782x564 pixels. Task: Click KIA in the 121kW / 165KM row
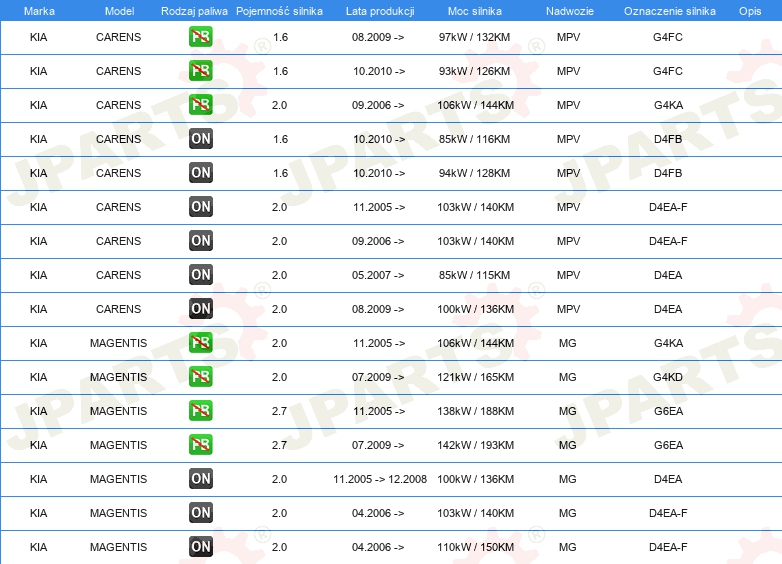(x=38, y=377)
